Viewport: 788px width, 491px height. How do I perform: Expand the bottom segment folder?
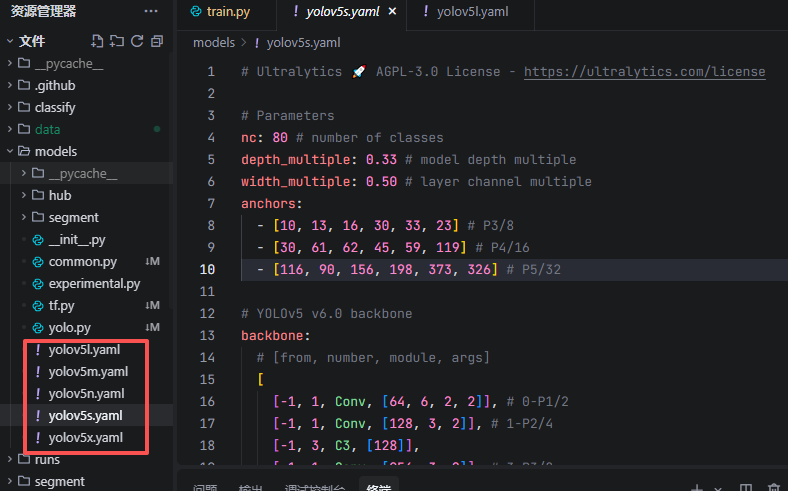59,481
